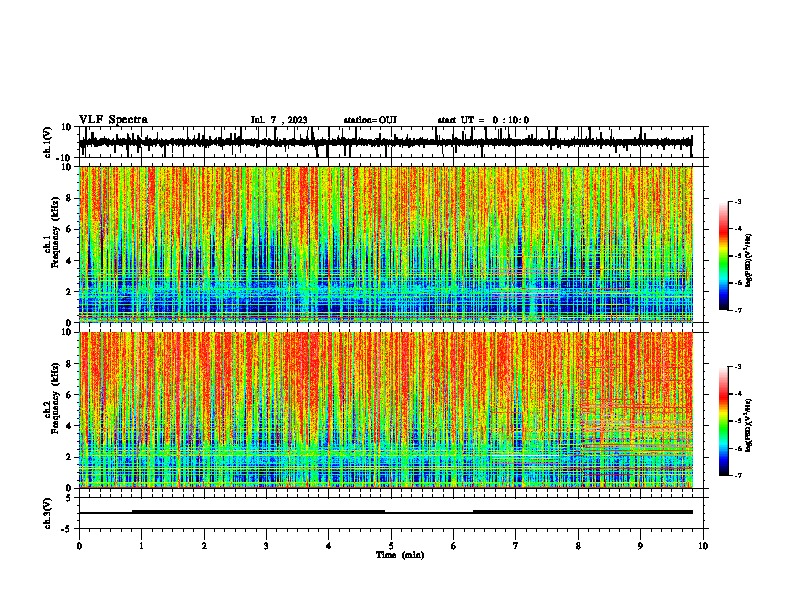Click inside the ch.1 frequency spectrogram
The width and height of the screenshot is (792, 612).
386,244
